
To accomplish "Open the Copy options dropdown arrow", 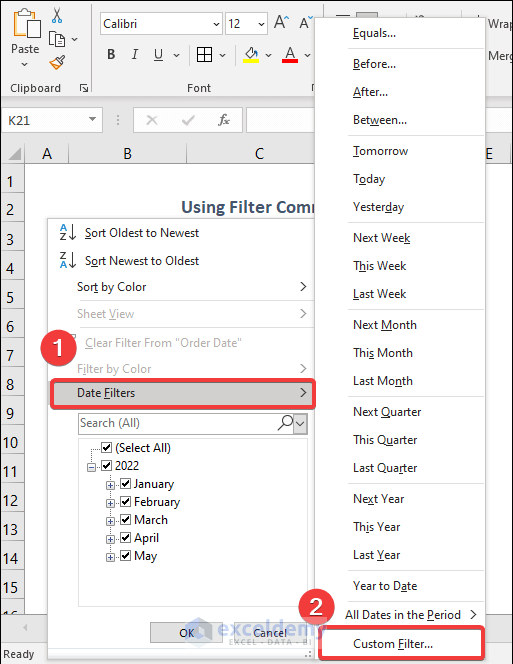I will click(x=75, y=39).
